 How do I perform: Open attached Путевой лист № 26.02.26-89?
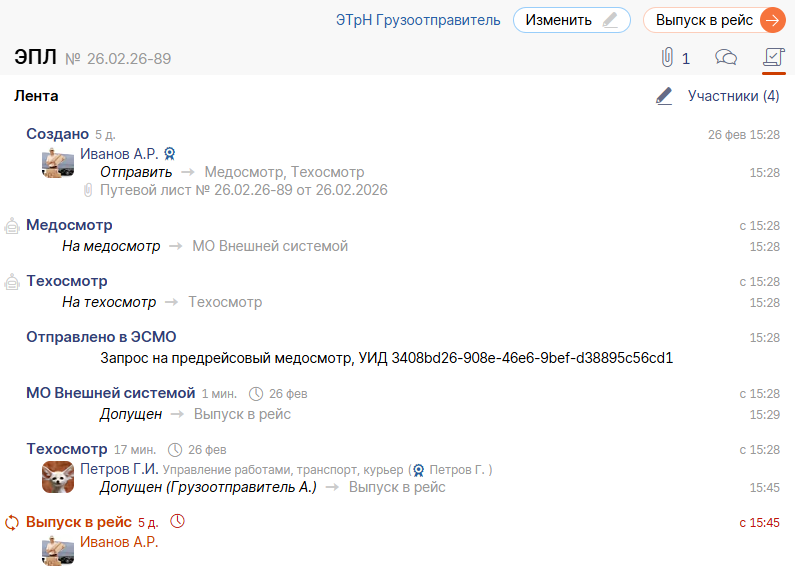[243, 190]
